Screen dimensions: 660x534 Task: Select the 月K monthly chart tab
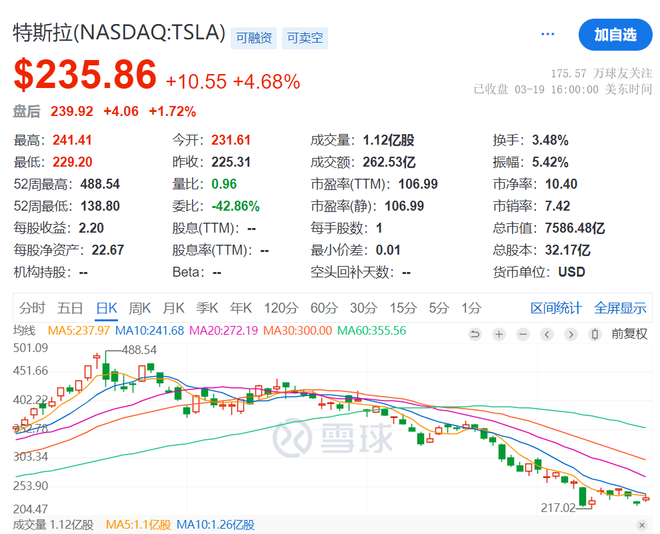click(x=174, y=308)
